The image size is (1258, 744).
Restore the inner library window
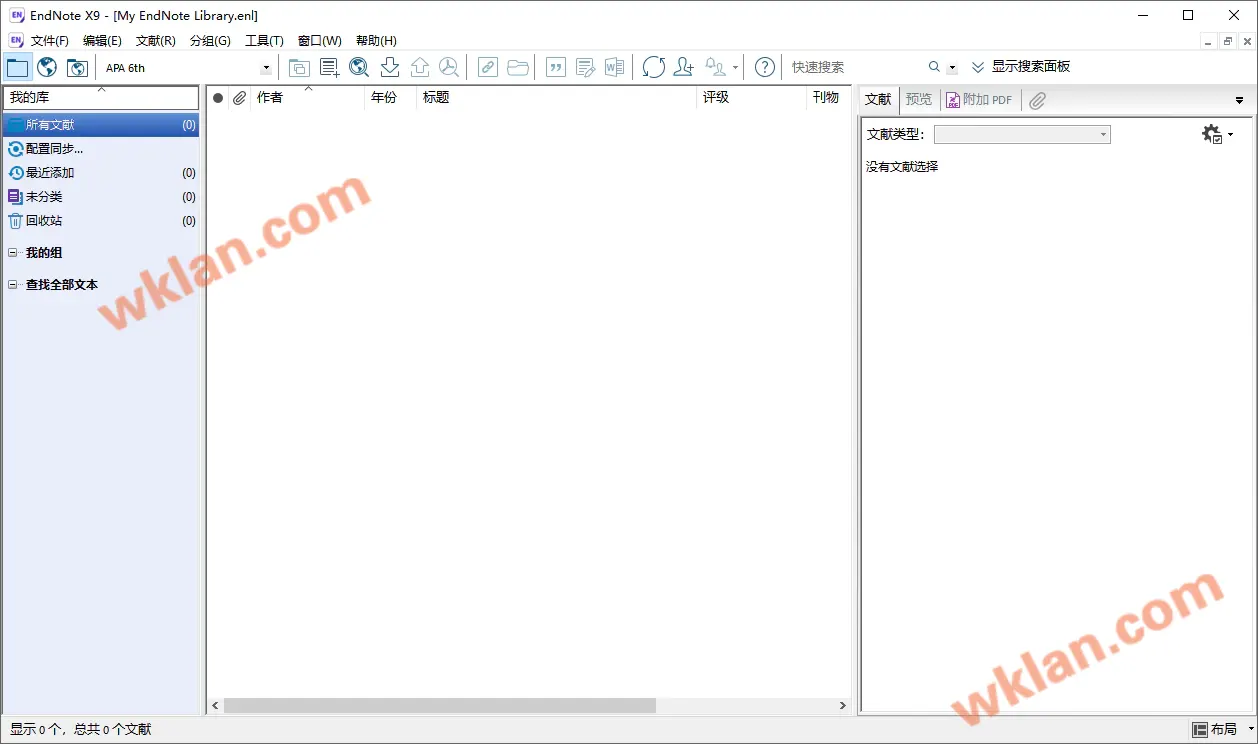[1227, 41]
